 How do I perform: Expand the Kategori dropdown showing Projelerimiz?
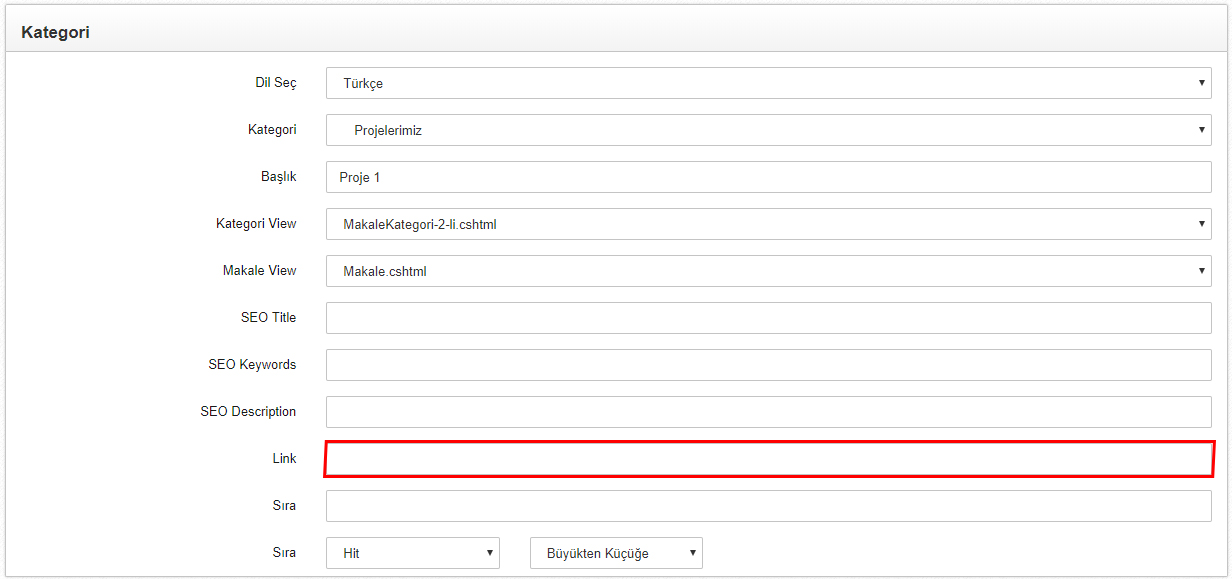point(769,130)
